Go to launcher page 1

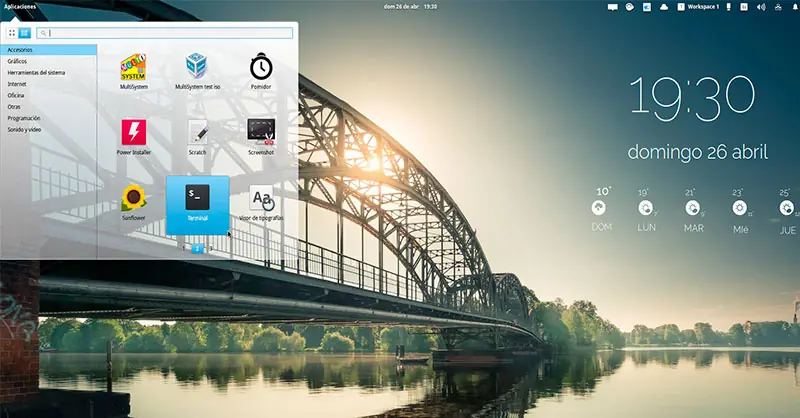click(184, 249)
